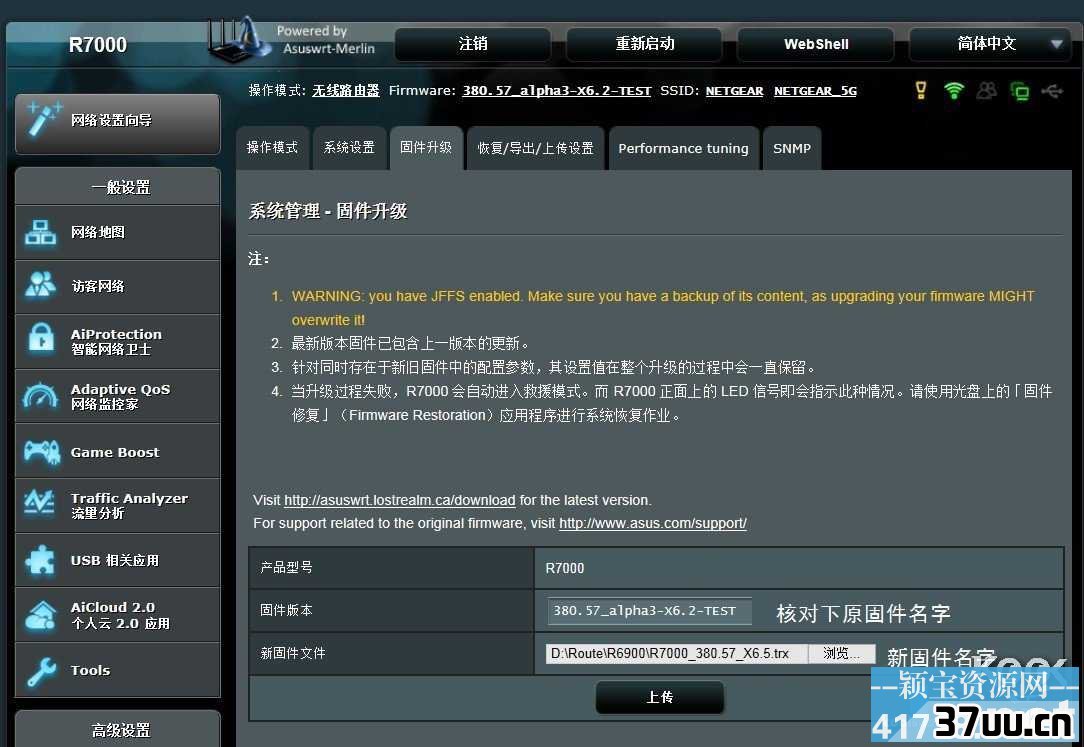Open the Tools wrench icon
Screen dimensions: 1084x747
(x=41, y=670)
